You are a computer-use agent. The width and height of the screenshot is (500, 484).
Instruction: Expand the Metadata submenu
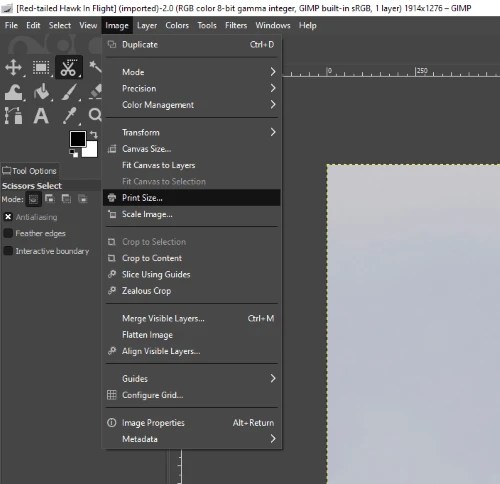[191, 439]
